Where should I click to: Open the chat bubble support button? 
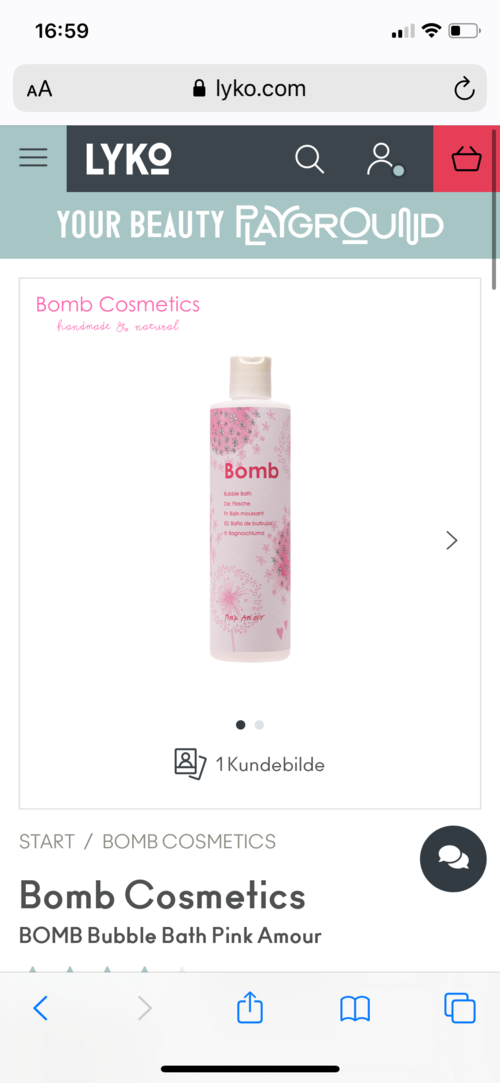[453, 859]
